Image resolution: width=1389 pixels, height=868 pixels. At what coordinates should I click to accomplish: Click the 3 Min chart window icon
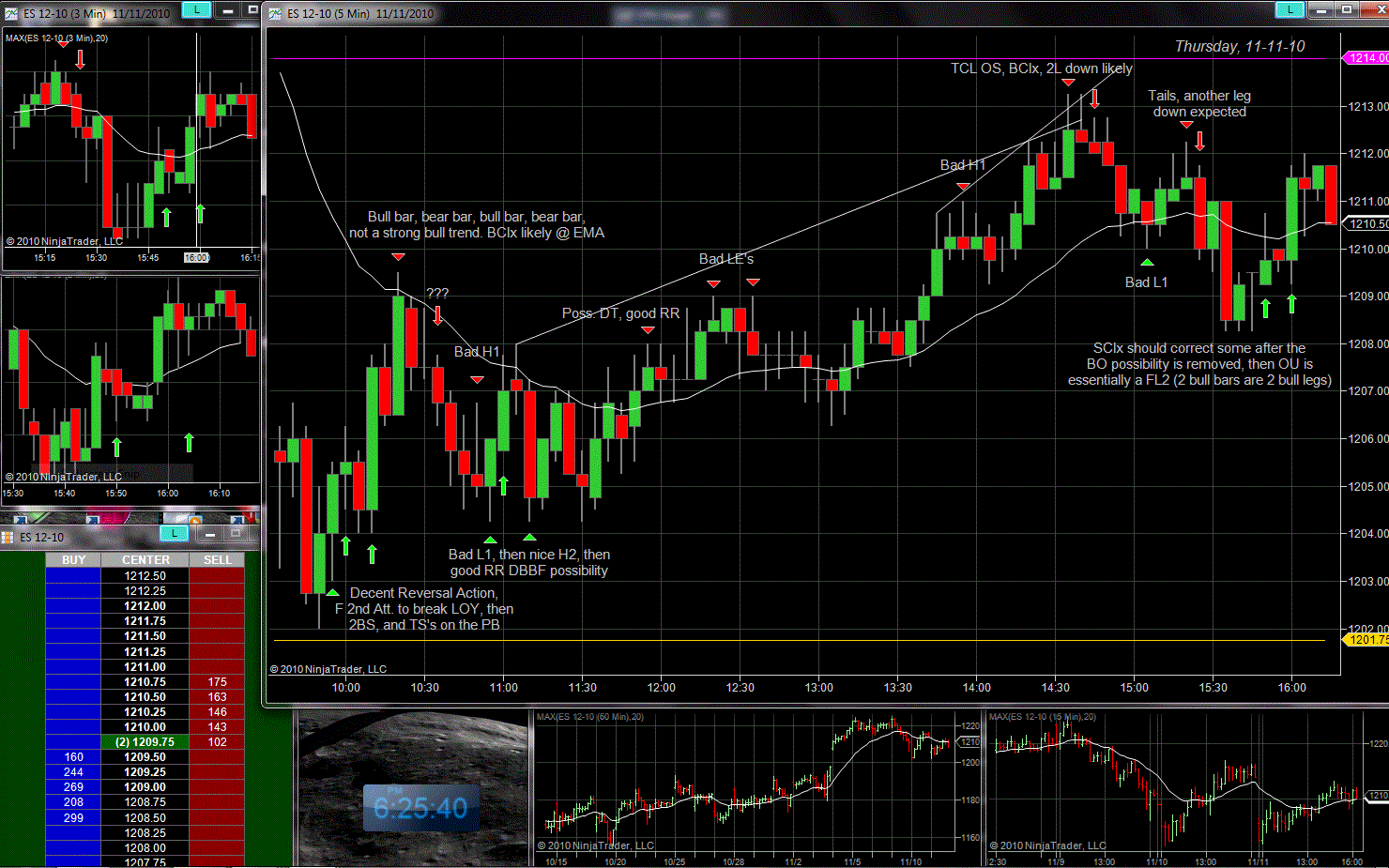(11, 14)
